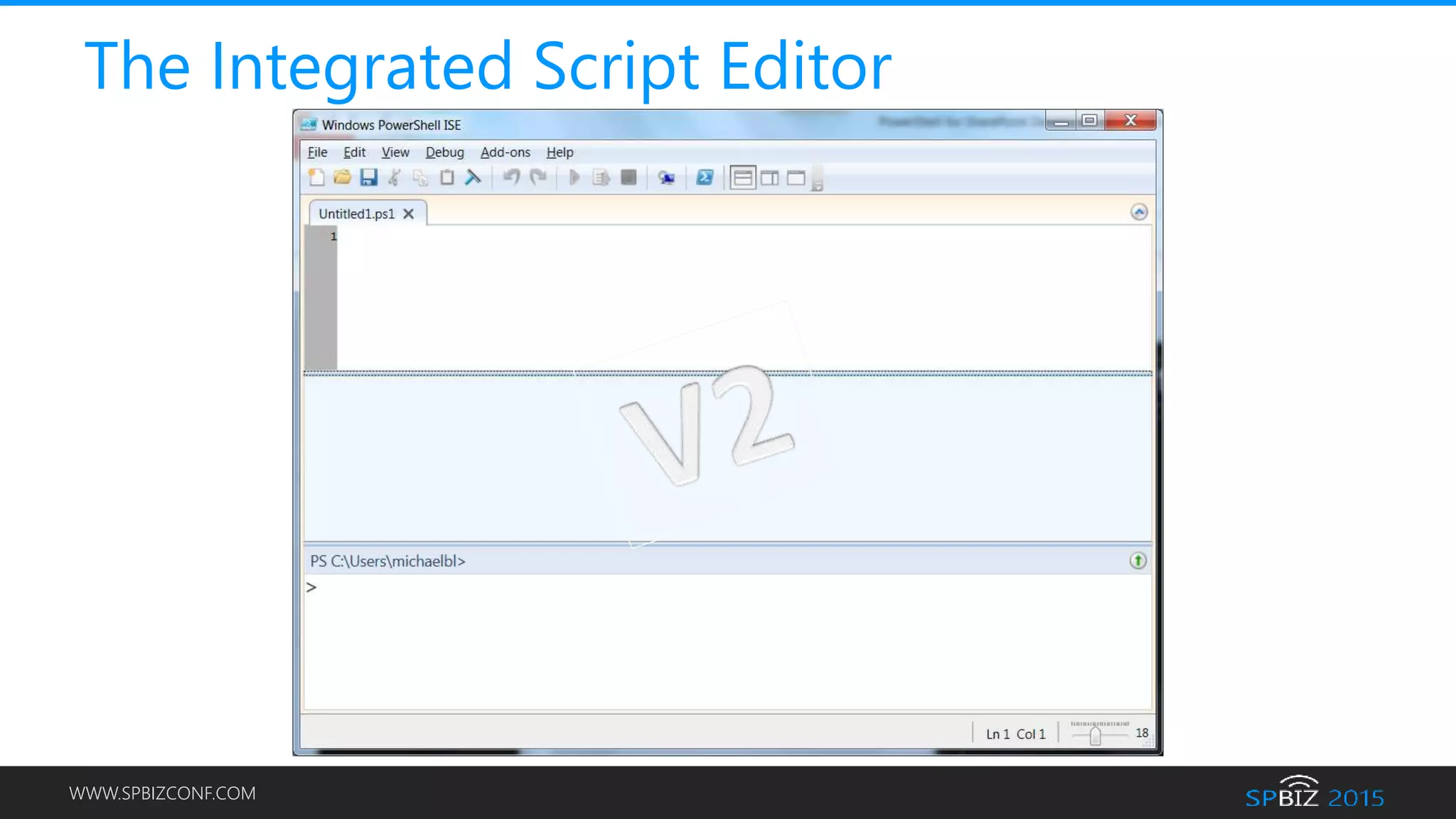Click the command prompt input pane
The height and width of the screenshot is (819, 1456).
pos(727,642)
